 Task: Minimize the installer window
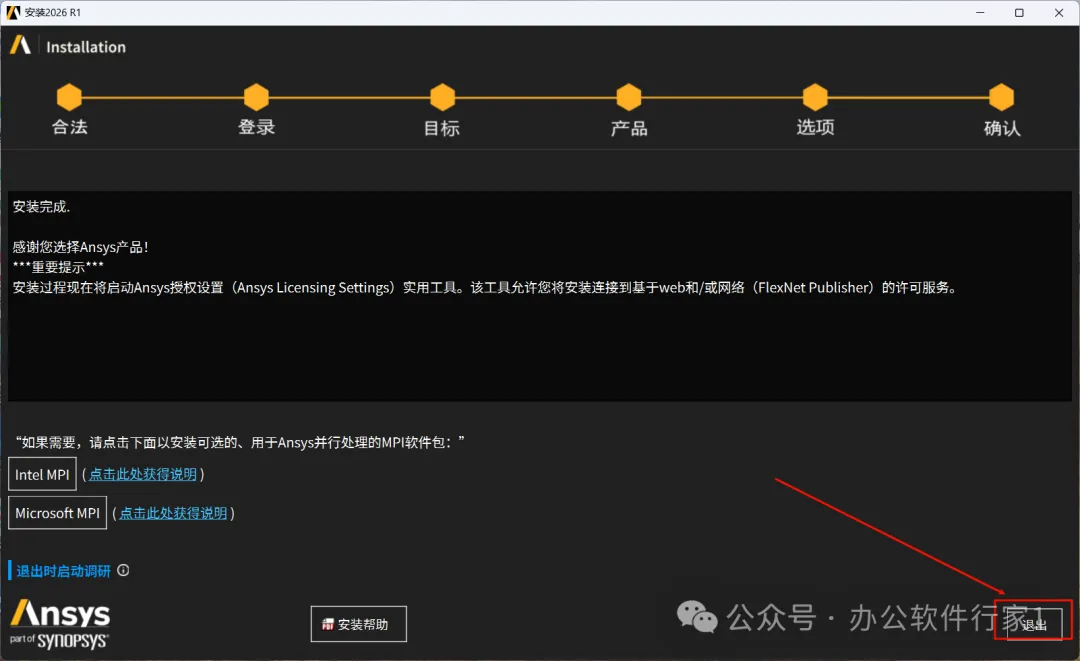980,12
